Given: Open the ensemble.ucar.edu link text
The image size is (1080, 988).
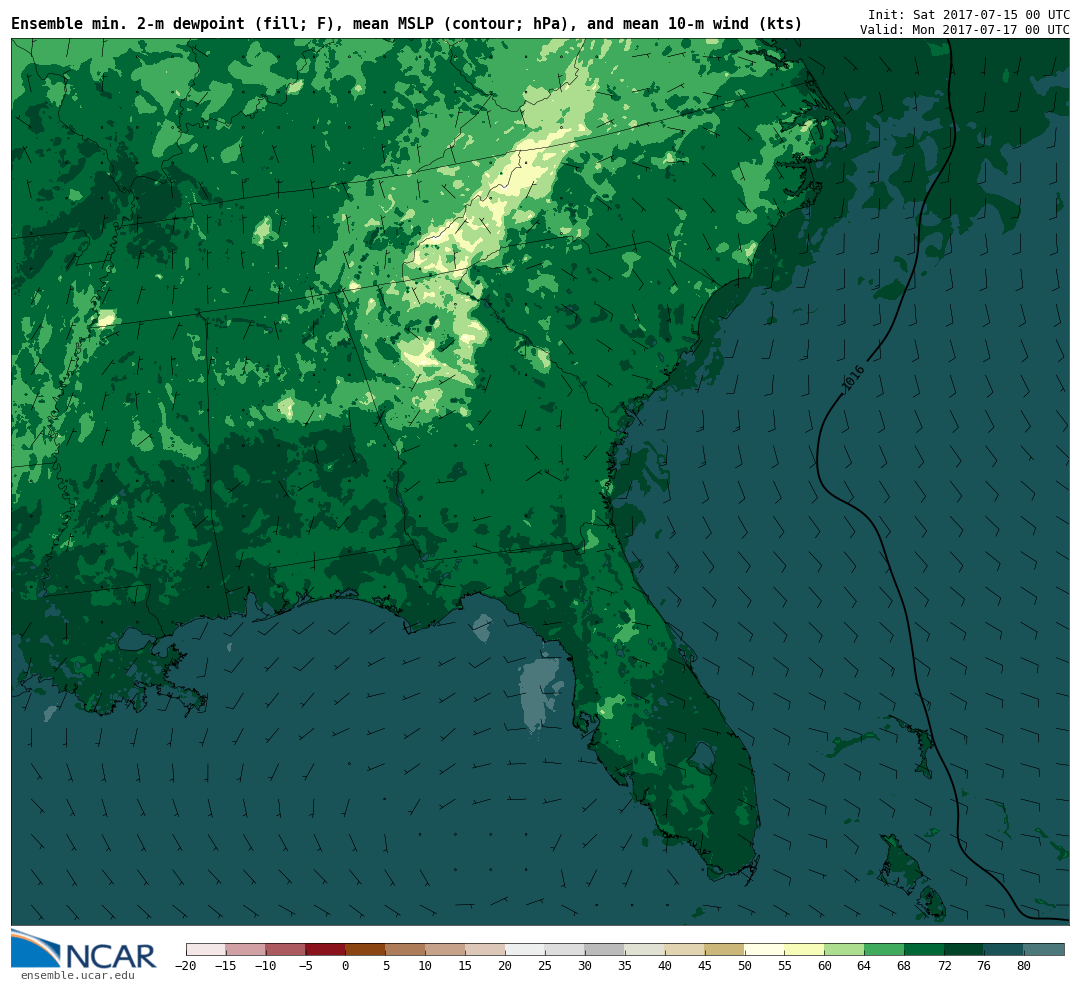Looking at the screenshot, I should [77, 976].
